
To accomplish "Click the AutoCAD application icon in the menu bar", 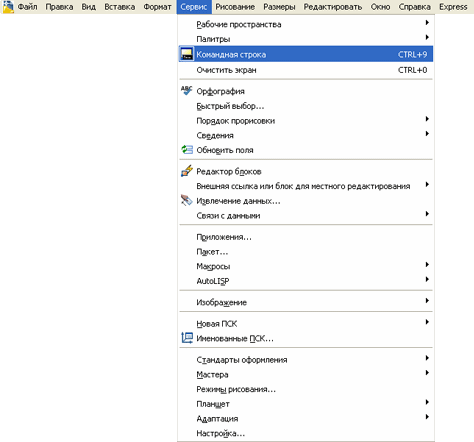I will (x=8, y=7).
